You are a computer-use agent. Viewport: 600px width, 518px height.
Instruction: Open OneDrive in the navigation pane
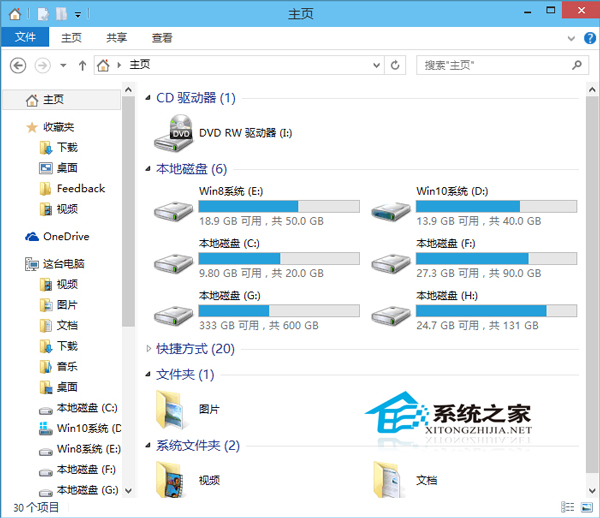[66, 236]
